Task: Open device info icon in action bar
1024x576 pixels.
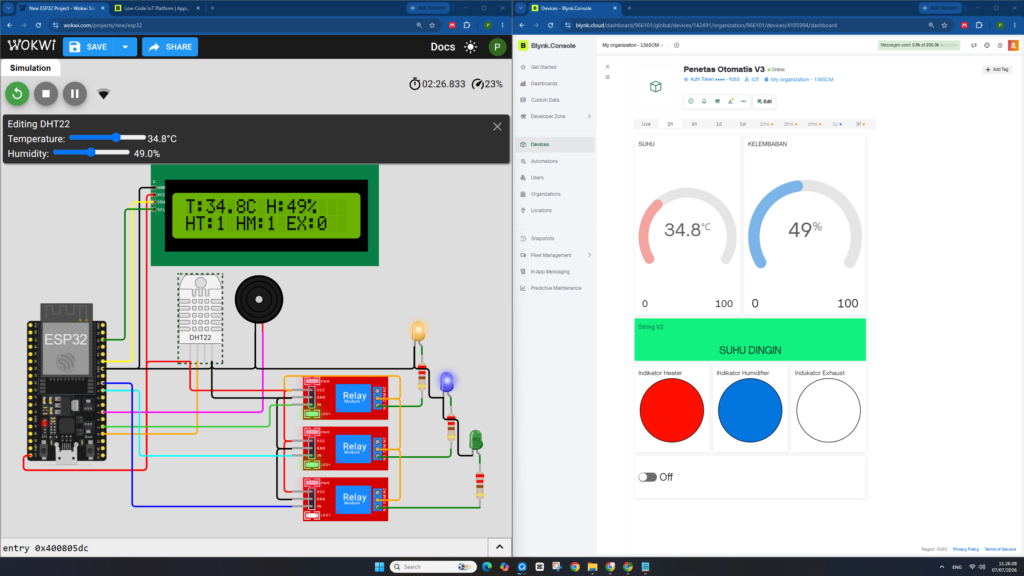Action: click(x=690, y=101)
